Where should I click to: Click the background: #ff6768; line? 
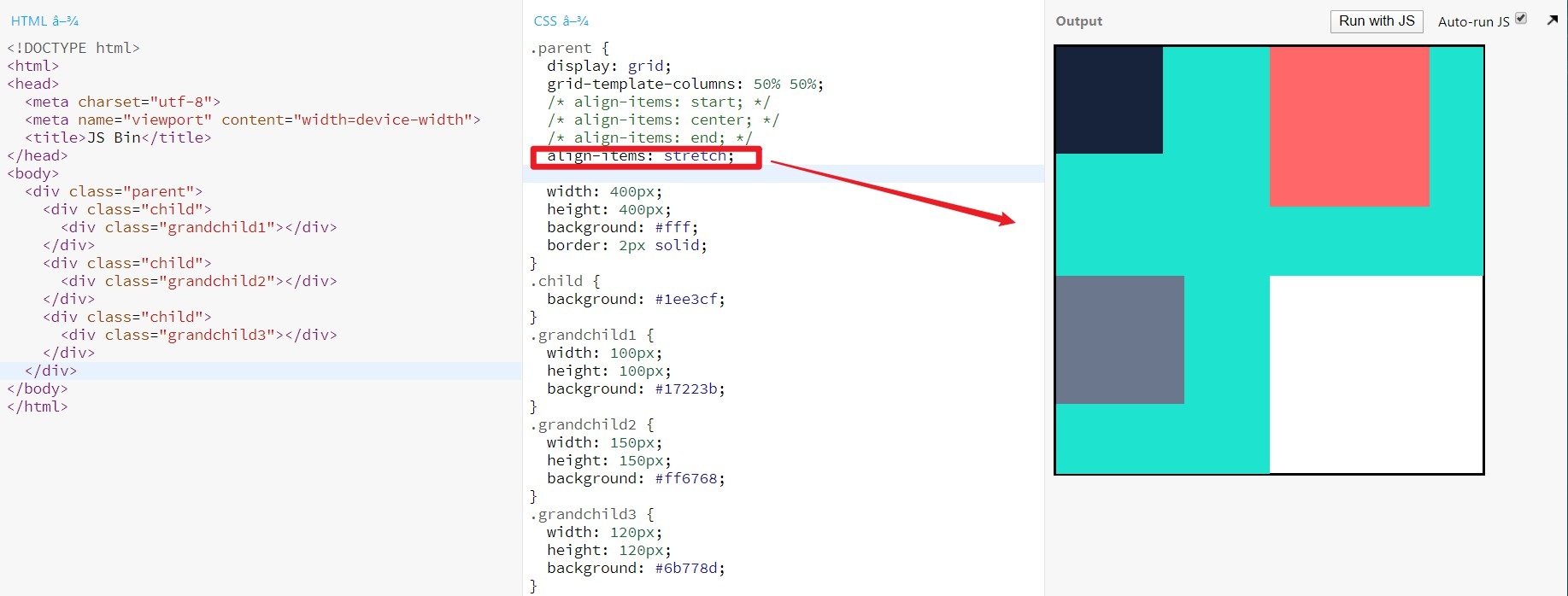636,478
